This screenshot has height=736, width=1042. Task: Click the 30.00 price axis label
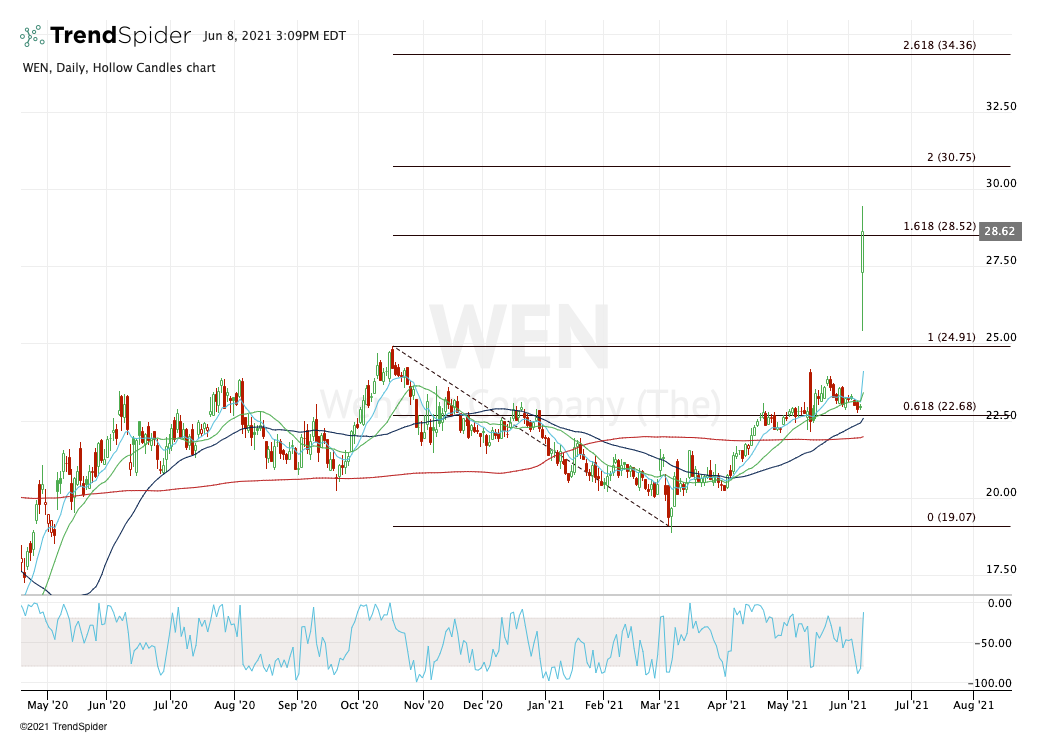[1001, 183]
